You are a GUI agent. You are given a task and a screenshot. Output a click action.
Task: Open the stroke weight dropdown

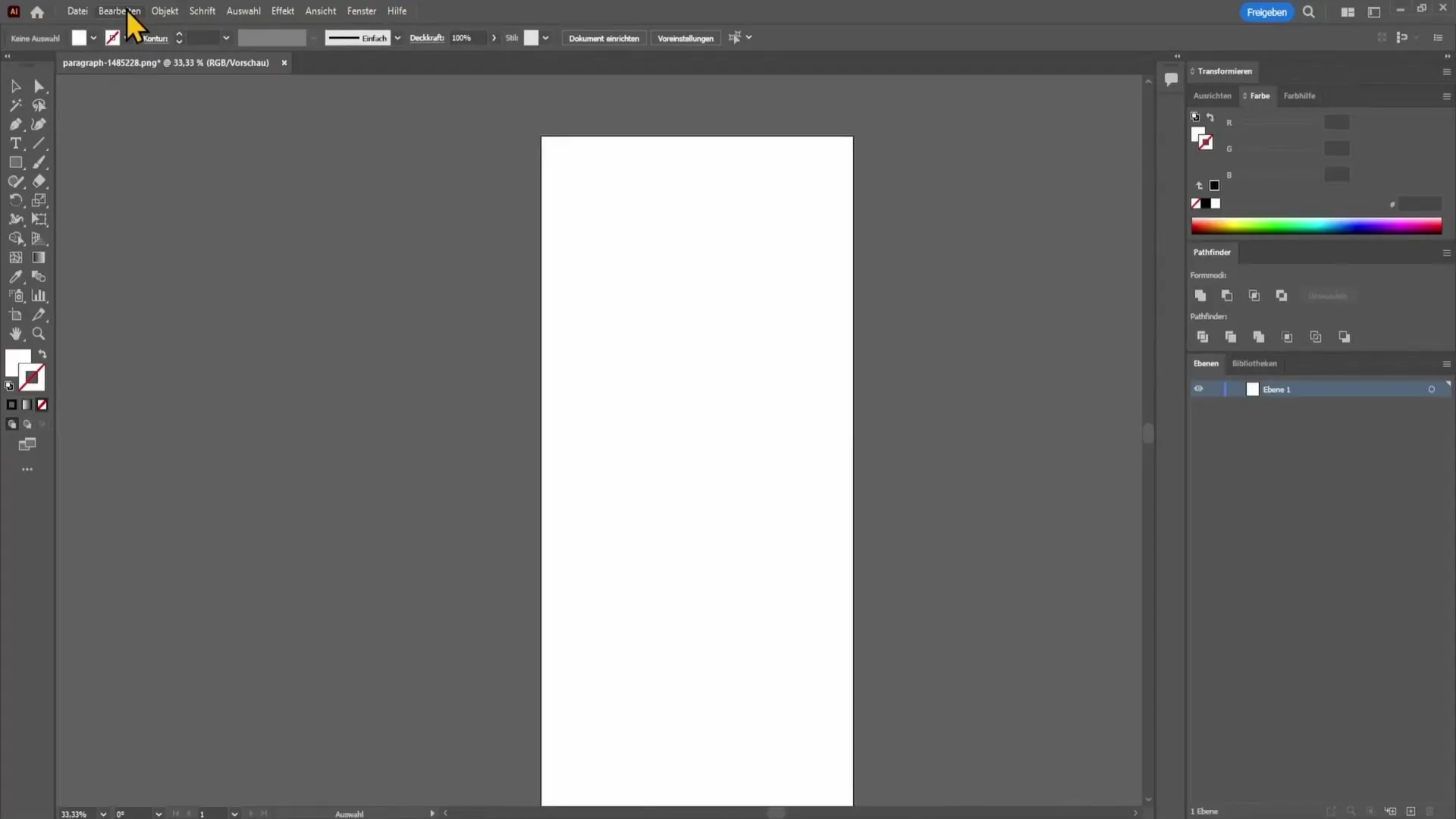click(226, 38)
